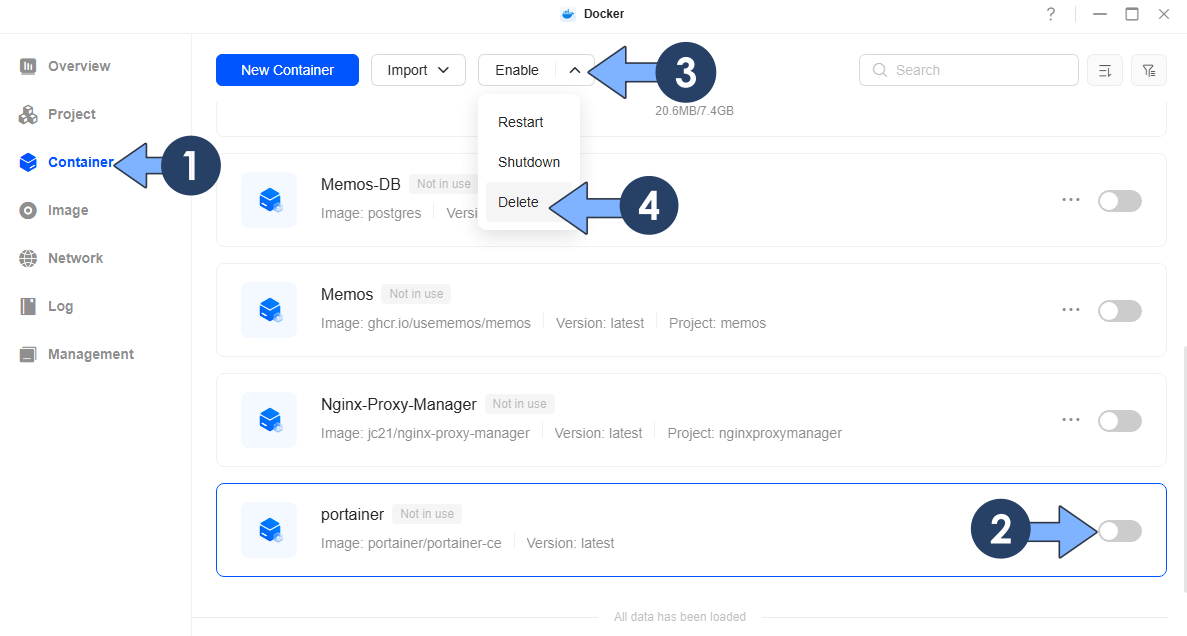Click the Nginx-Proxy-Manager container name

tap(398, 404)
